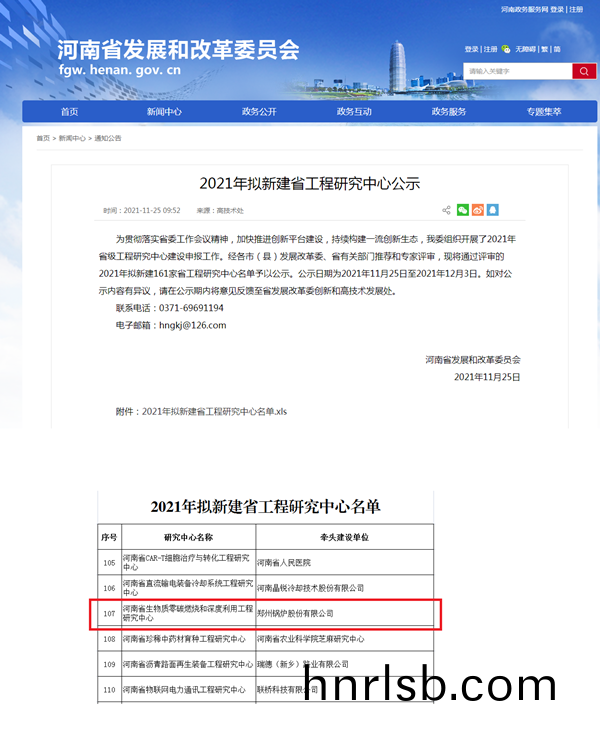Open the 政务公开 navigation tab
This screenshot has width=600, height=730.
coord(259,112)
